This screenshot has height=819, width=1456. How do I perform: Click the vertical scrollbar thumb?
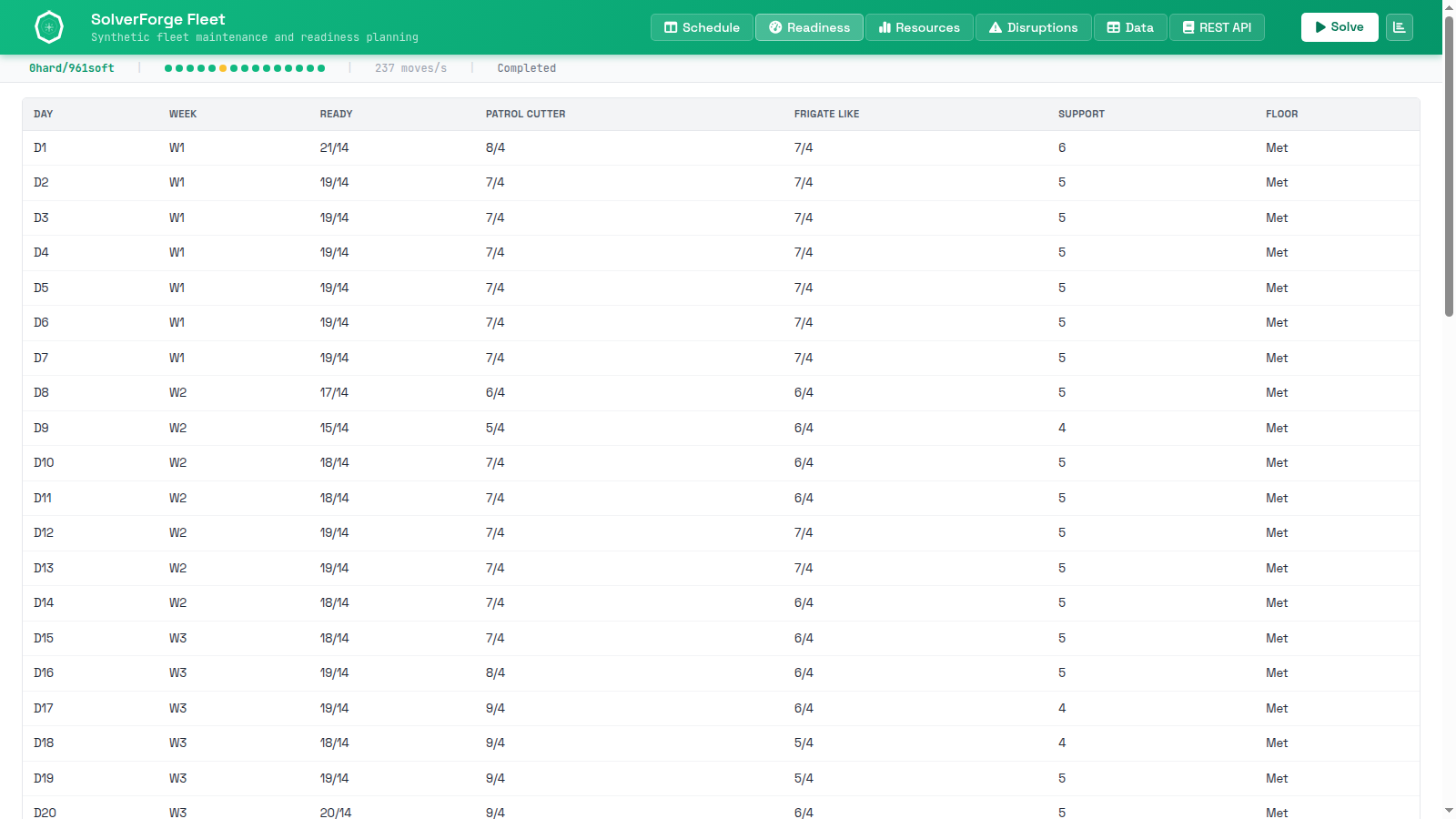1449,167
